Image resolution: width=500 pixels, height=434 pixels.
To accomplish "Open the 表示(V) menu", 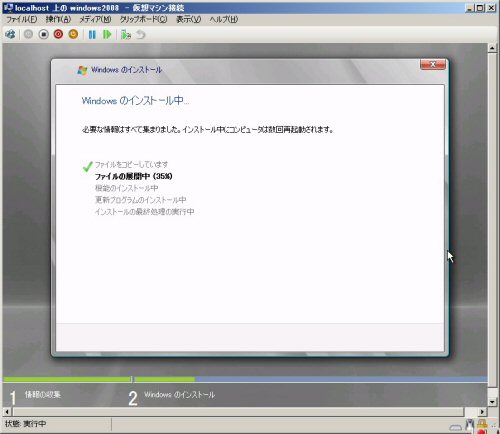I will [188, 19].
